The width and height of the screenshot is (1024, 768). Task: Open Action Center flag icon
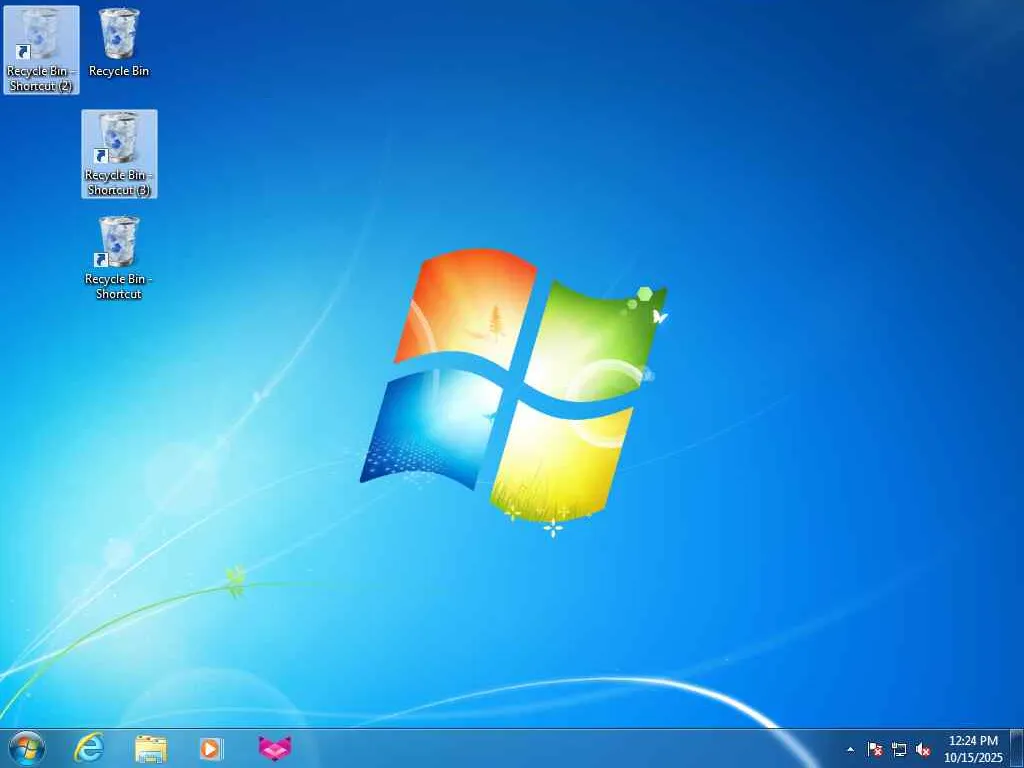click(875, 749)
